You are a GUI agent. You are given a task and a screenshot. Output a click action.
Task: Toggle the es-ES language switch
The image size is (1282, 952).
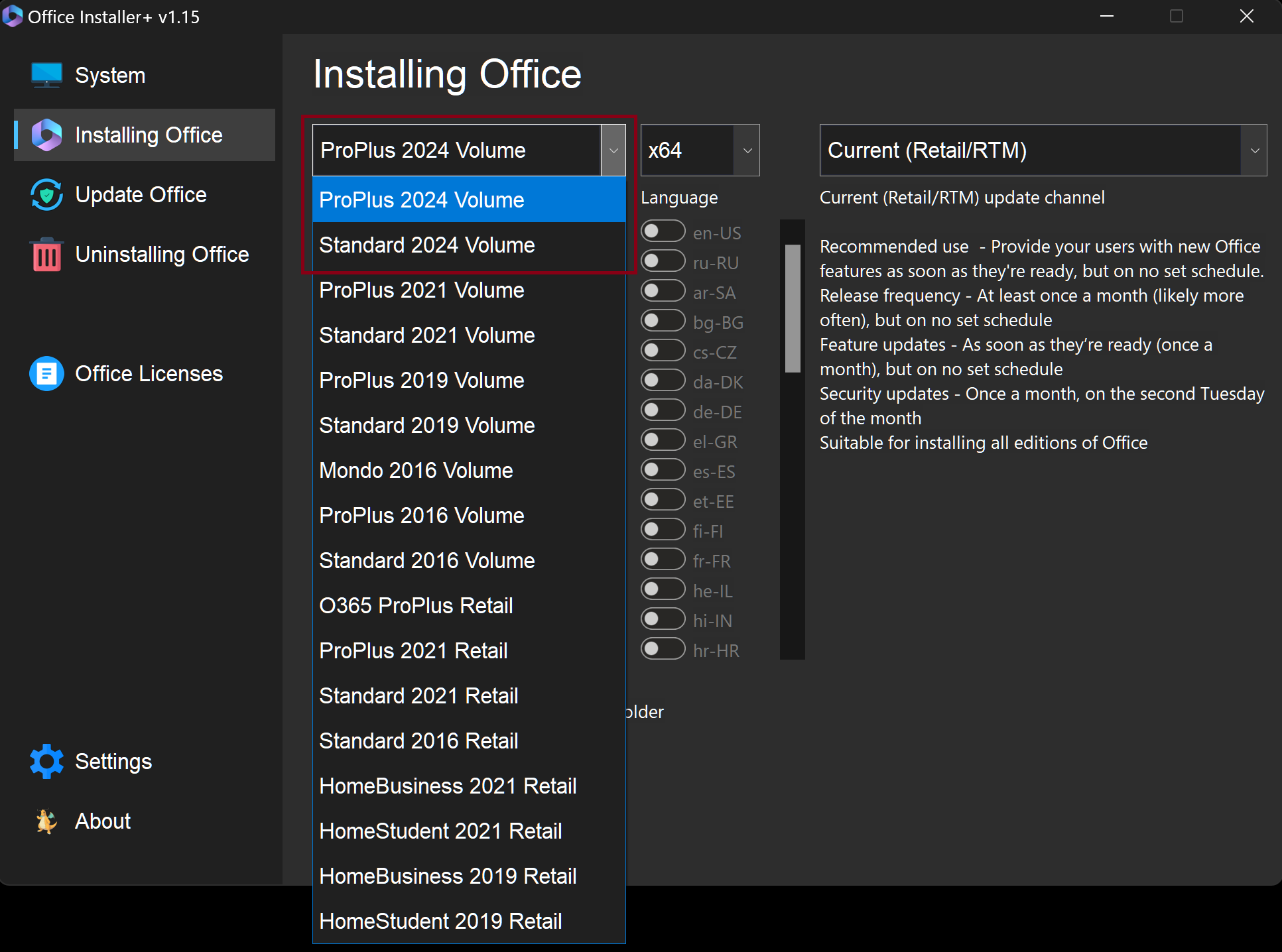pyautogui.click(x=663, y=470)
